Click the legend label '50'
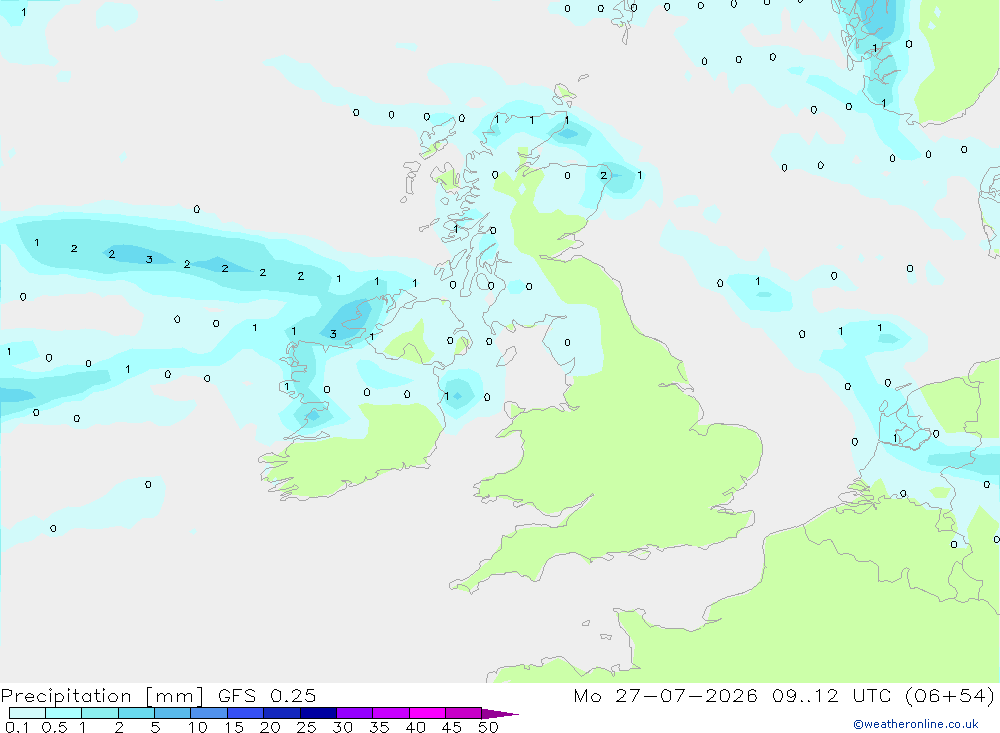 tap(489, 727)
